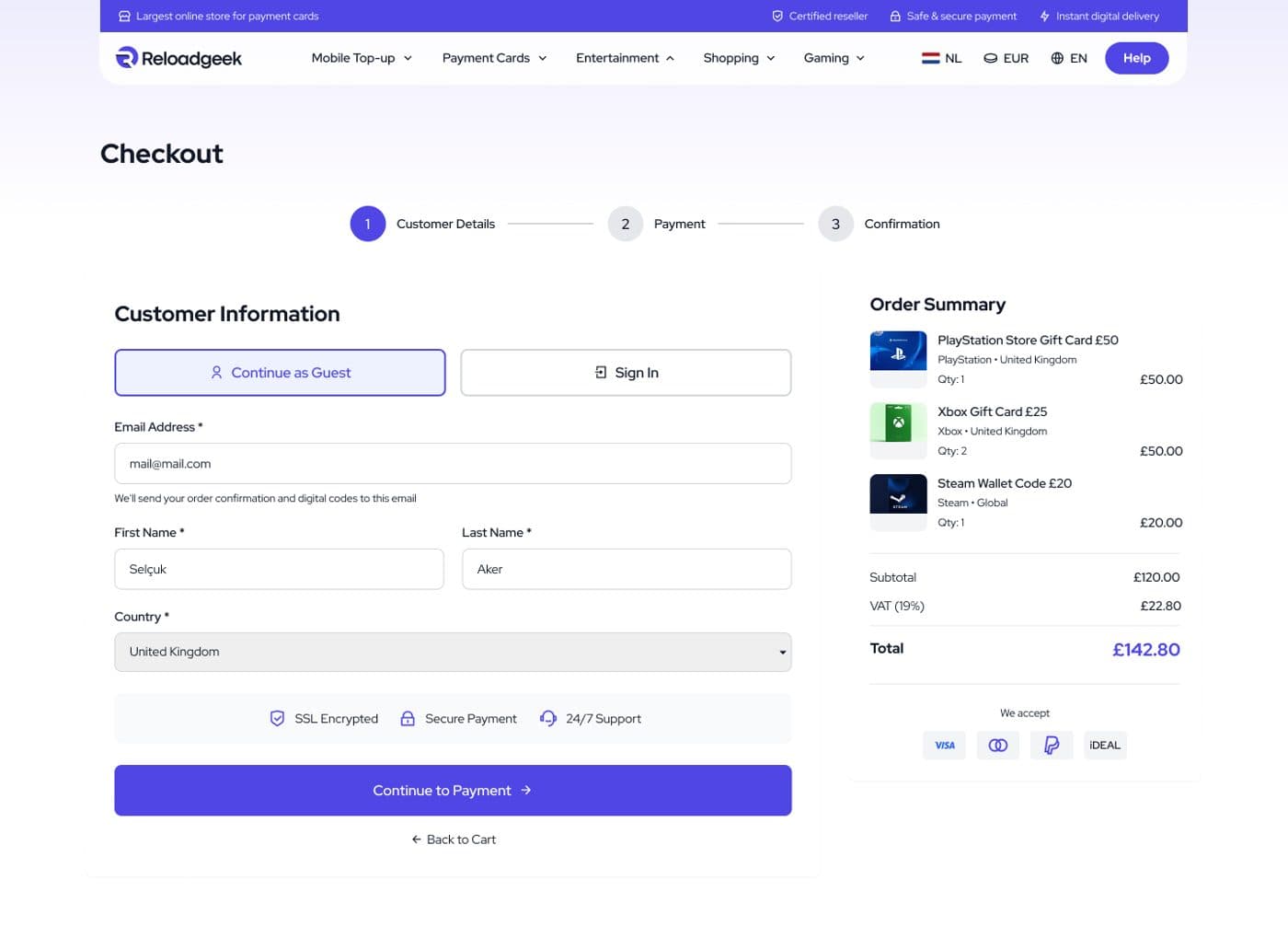Select step 2 Payment
The width and height of the screenshot is (1288, 926).
click(x=657, y=224)
